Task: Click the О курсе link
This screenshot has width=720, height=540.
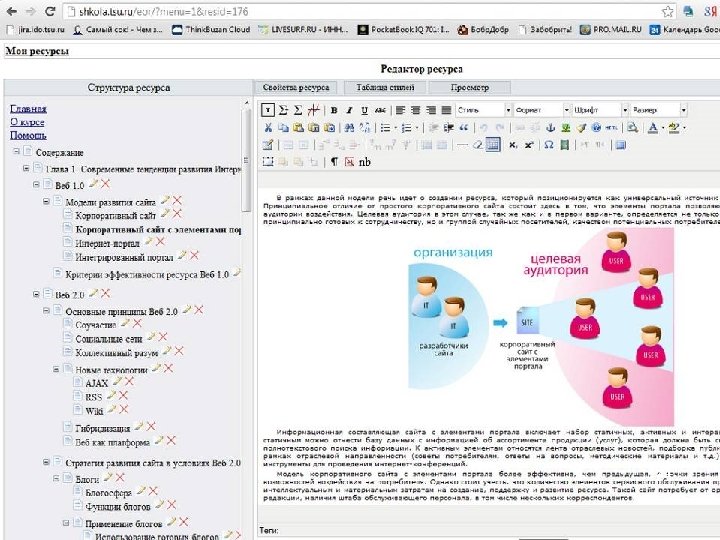Action: click(27, 122)
